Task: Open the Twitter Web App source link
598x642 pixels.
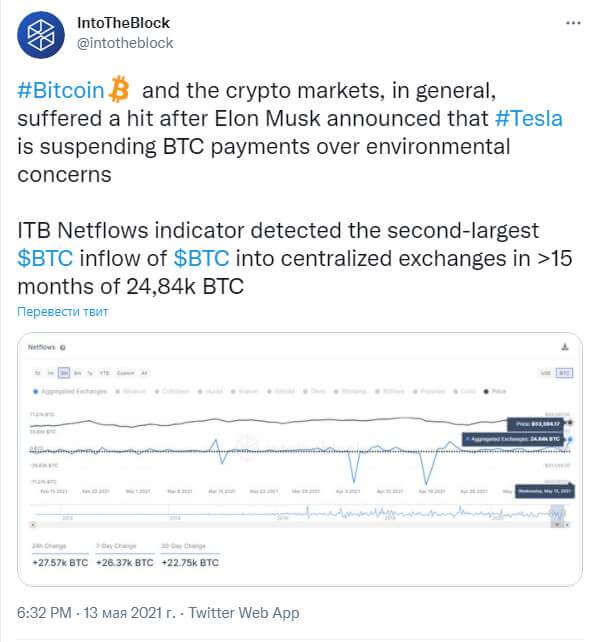Action: [x=244, y=613]
